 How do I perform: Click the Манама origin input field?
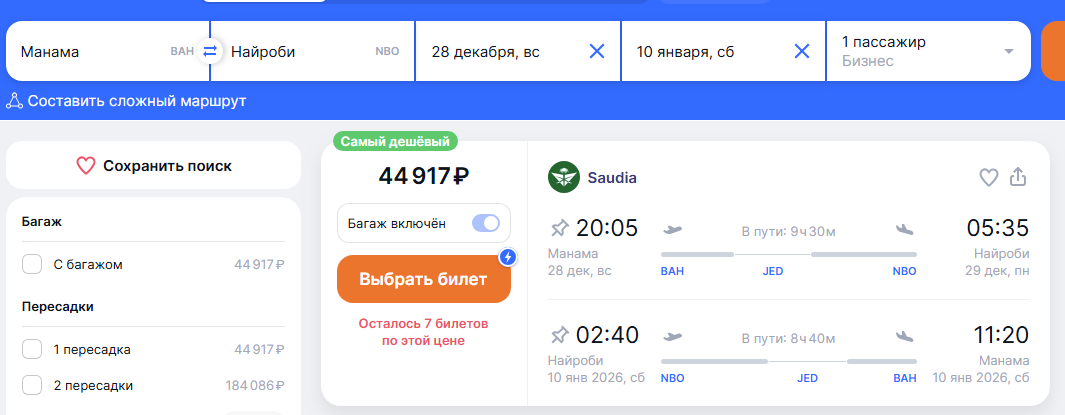click(90, 51)
